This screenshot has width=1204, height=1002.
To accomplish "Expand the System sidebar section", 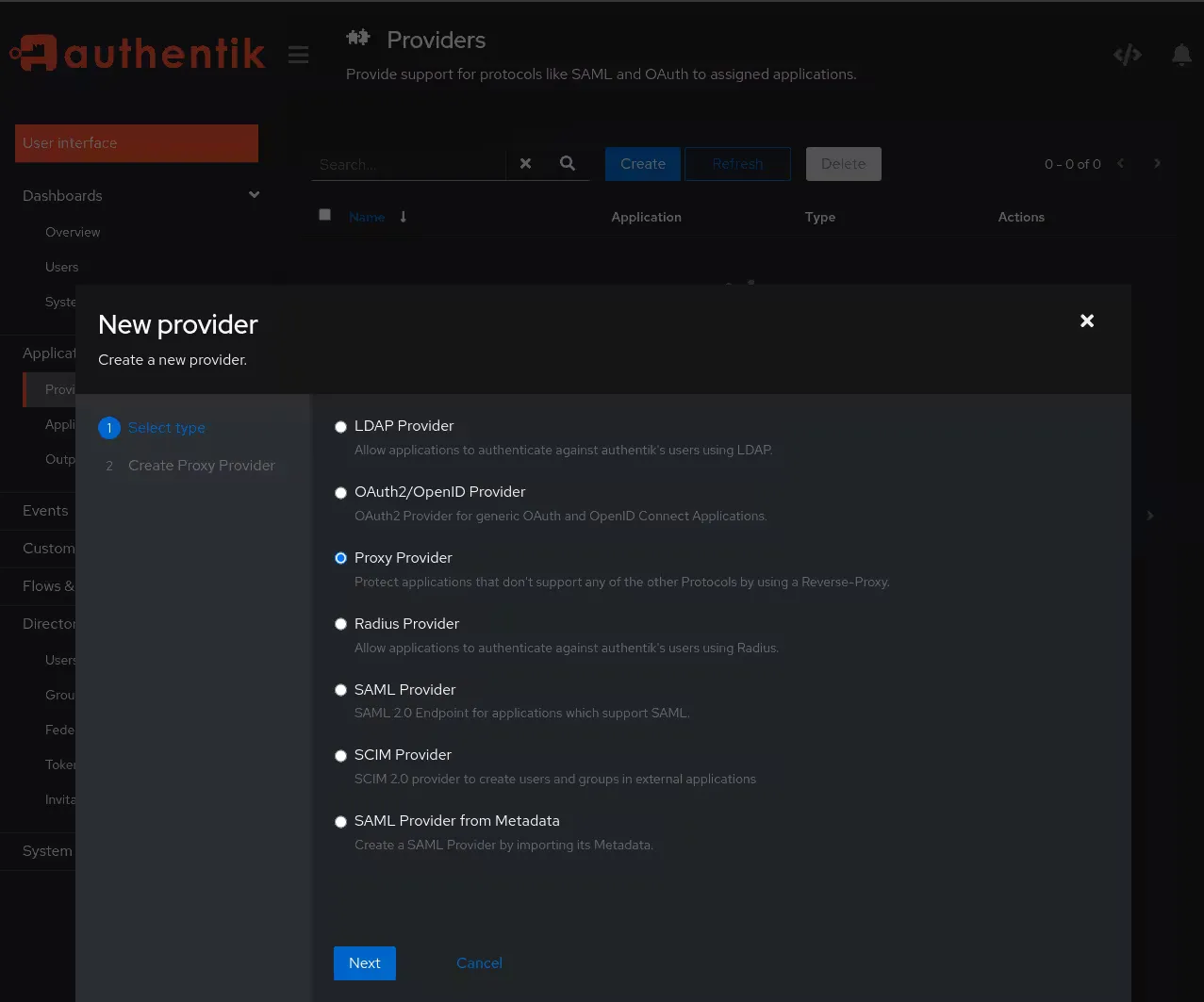I will pos(47,851).
